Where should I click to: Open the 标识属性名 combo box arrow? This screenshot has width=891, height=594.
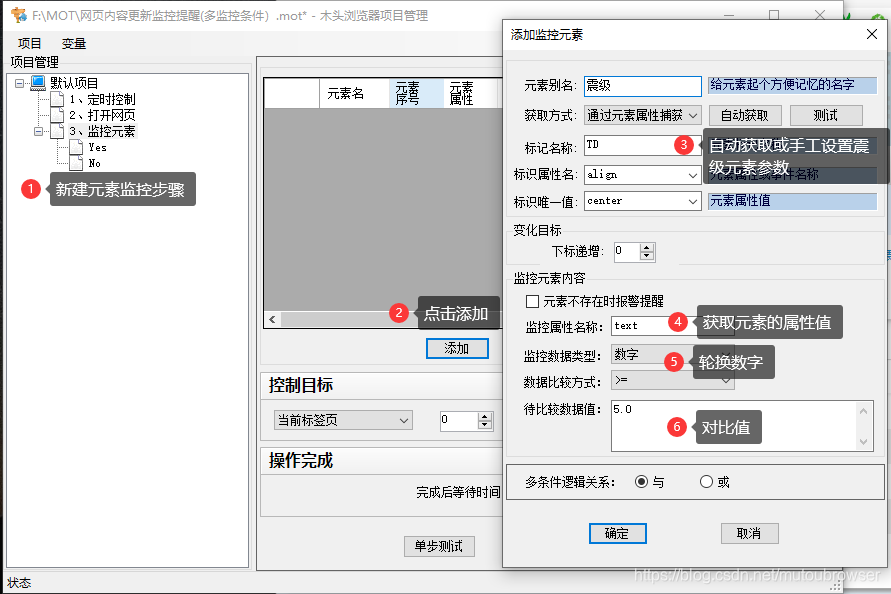pyautogui.click(x=693, y=175)
